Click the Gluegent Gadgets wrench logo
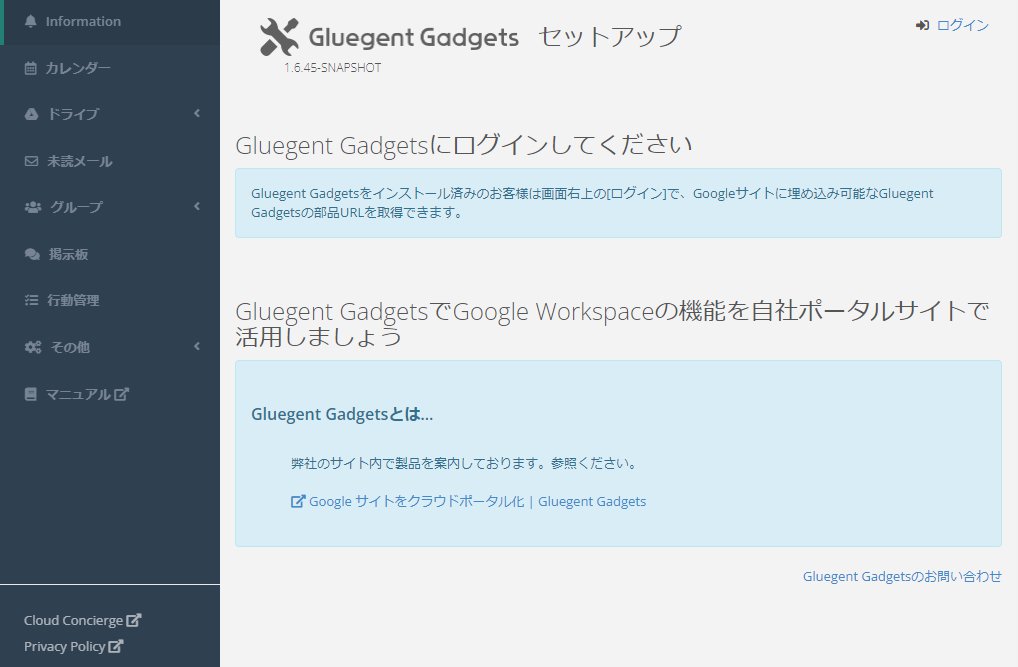 (279, 36)
